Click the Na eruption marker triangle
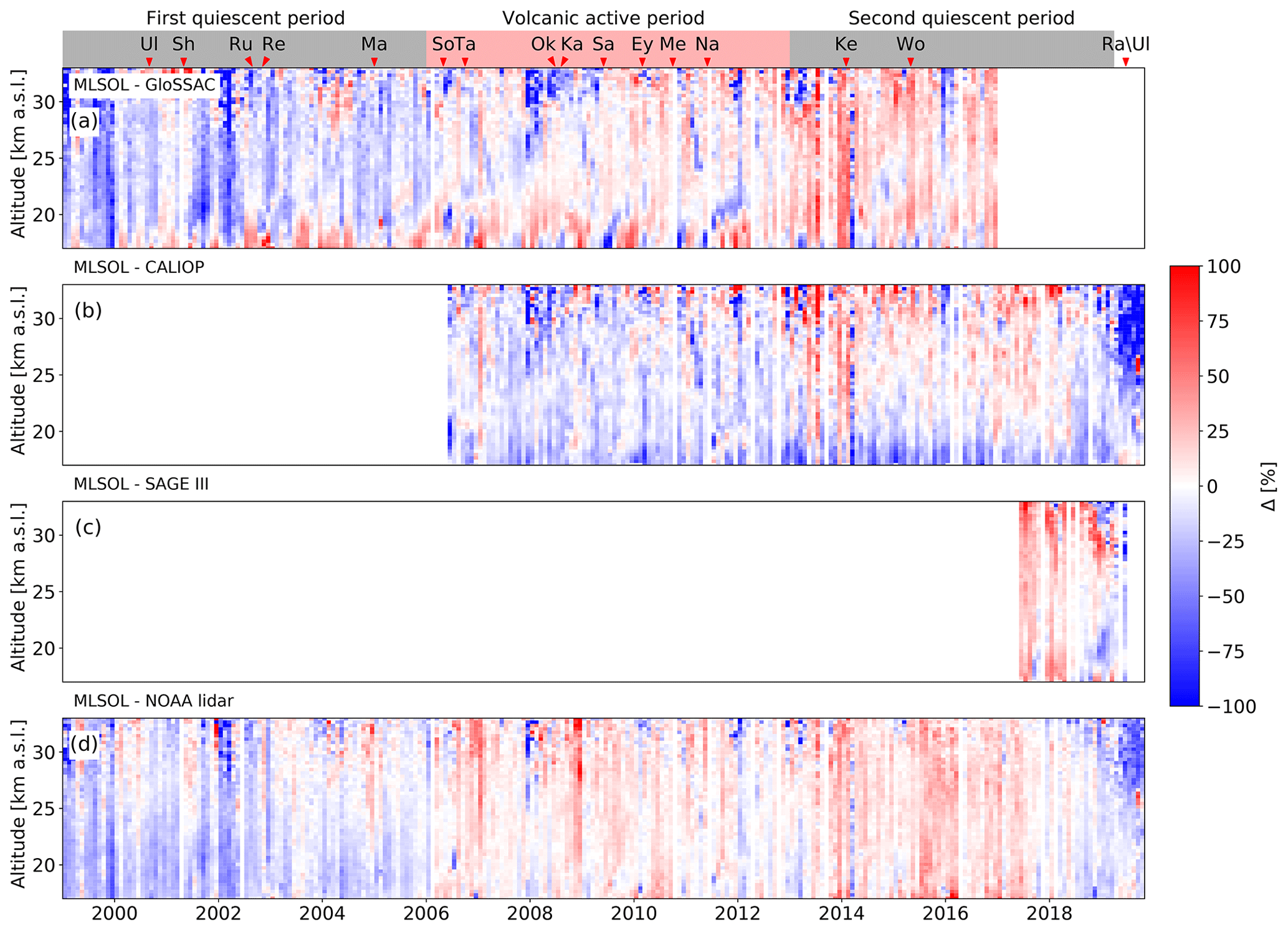Screen dimensions: 1288x931 coord(707,61)
